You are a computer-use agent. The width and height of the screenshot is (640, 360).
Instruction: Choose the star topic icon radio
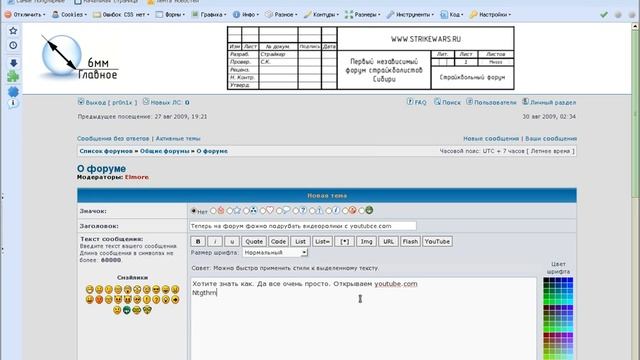229,211
